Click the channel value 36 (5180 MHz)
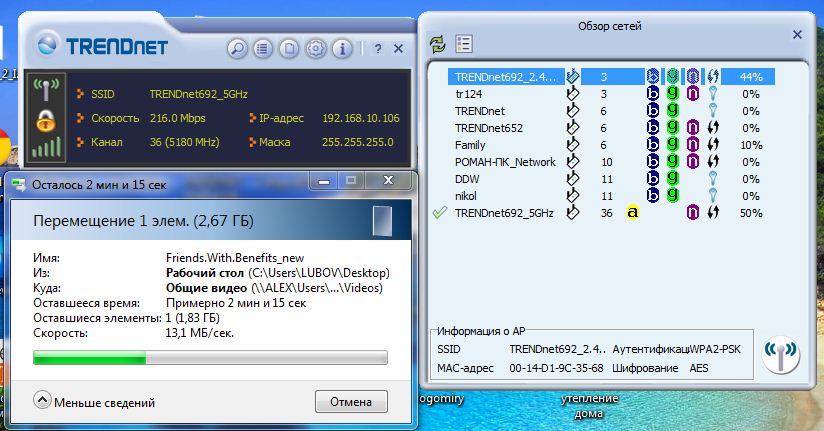824x431 pixels. point(184,142)
